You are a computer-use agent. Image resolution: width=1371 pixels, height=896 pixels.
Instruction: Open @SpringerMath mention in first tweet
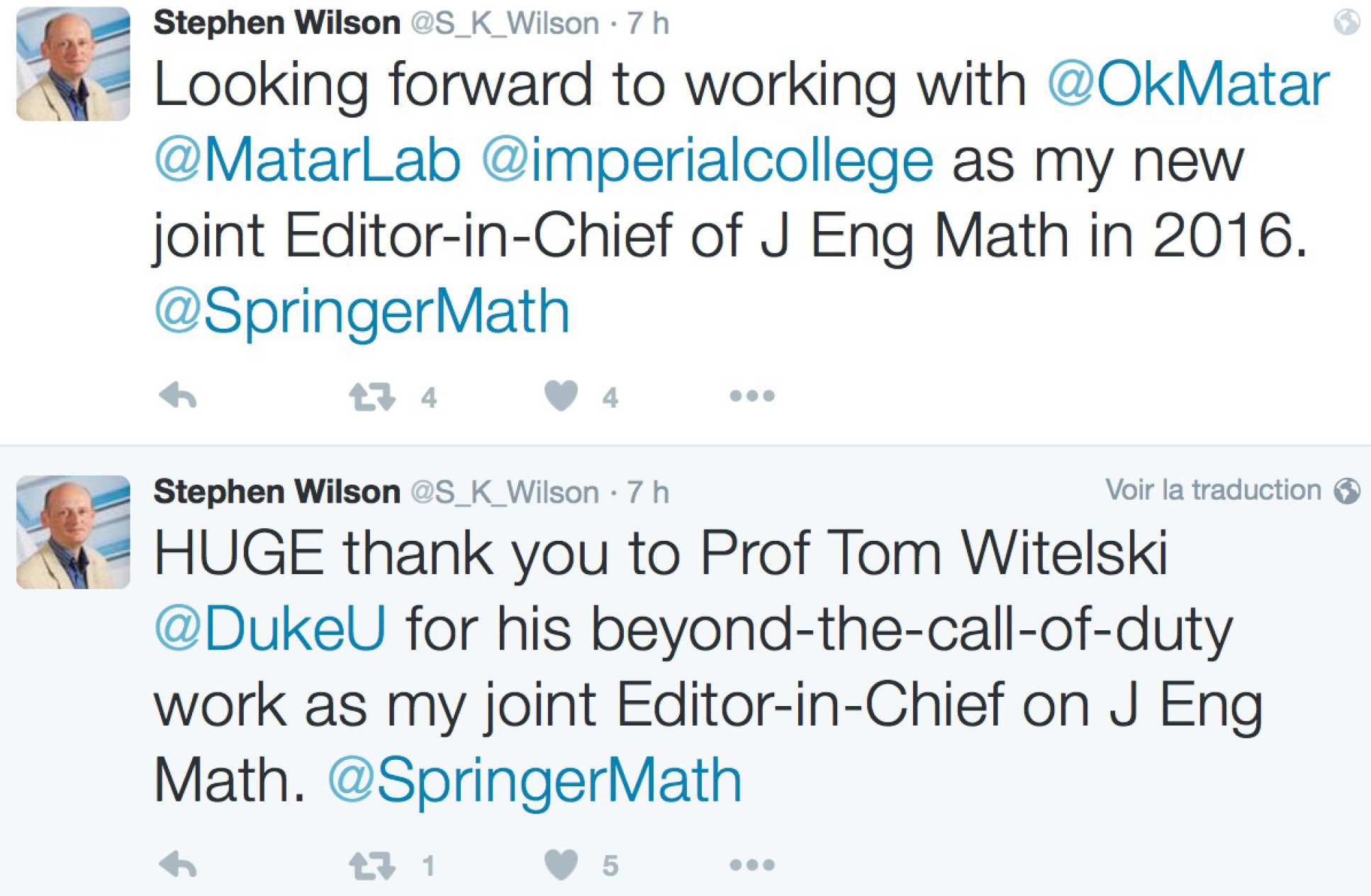(x=362, y=312)
